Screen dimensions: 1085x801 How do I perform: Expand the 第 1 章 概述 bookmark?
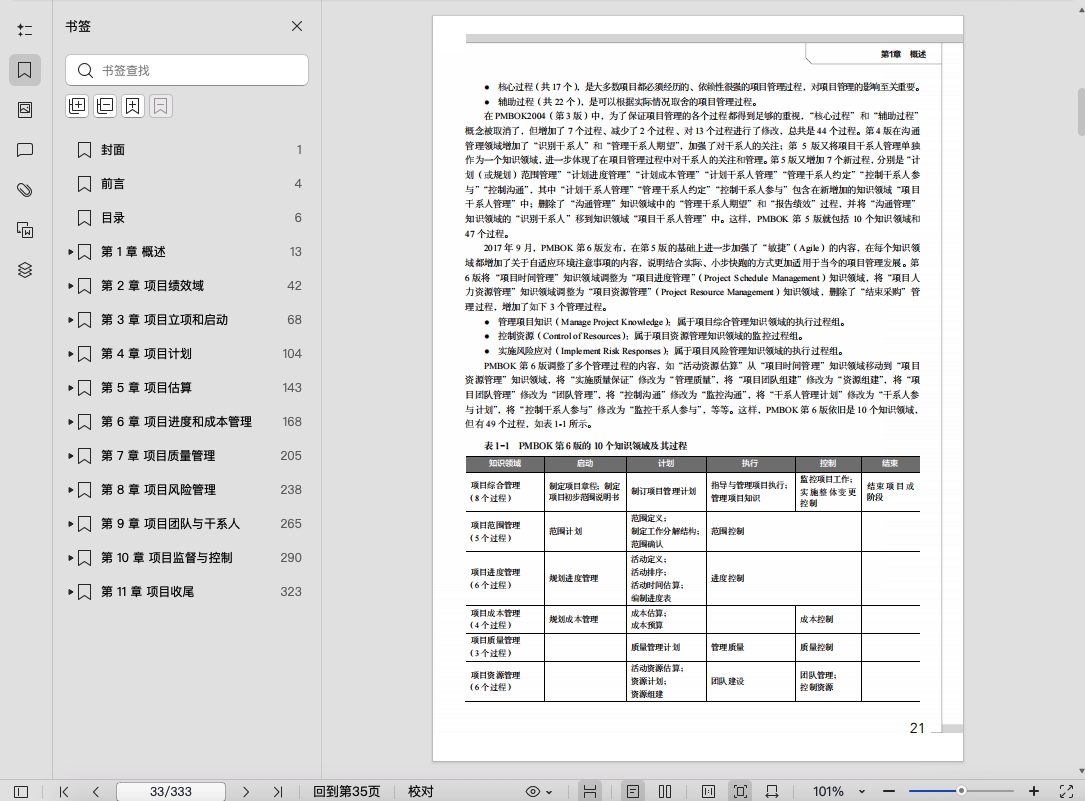(71, 252)
